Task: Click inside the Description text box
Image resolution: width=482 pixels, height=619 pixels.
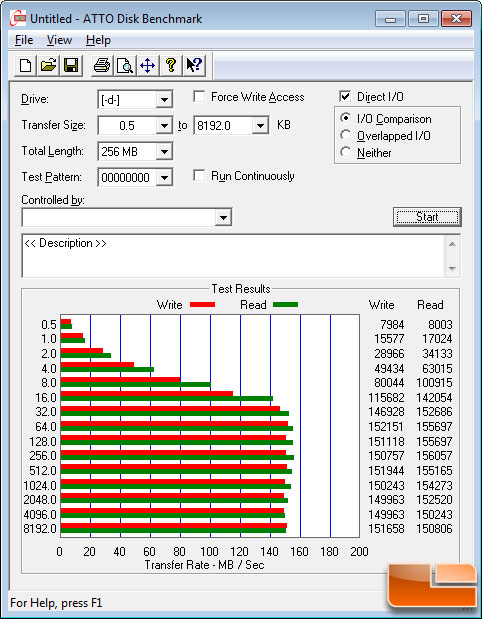Action: 233,256
